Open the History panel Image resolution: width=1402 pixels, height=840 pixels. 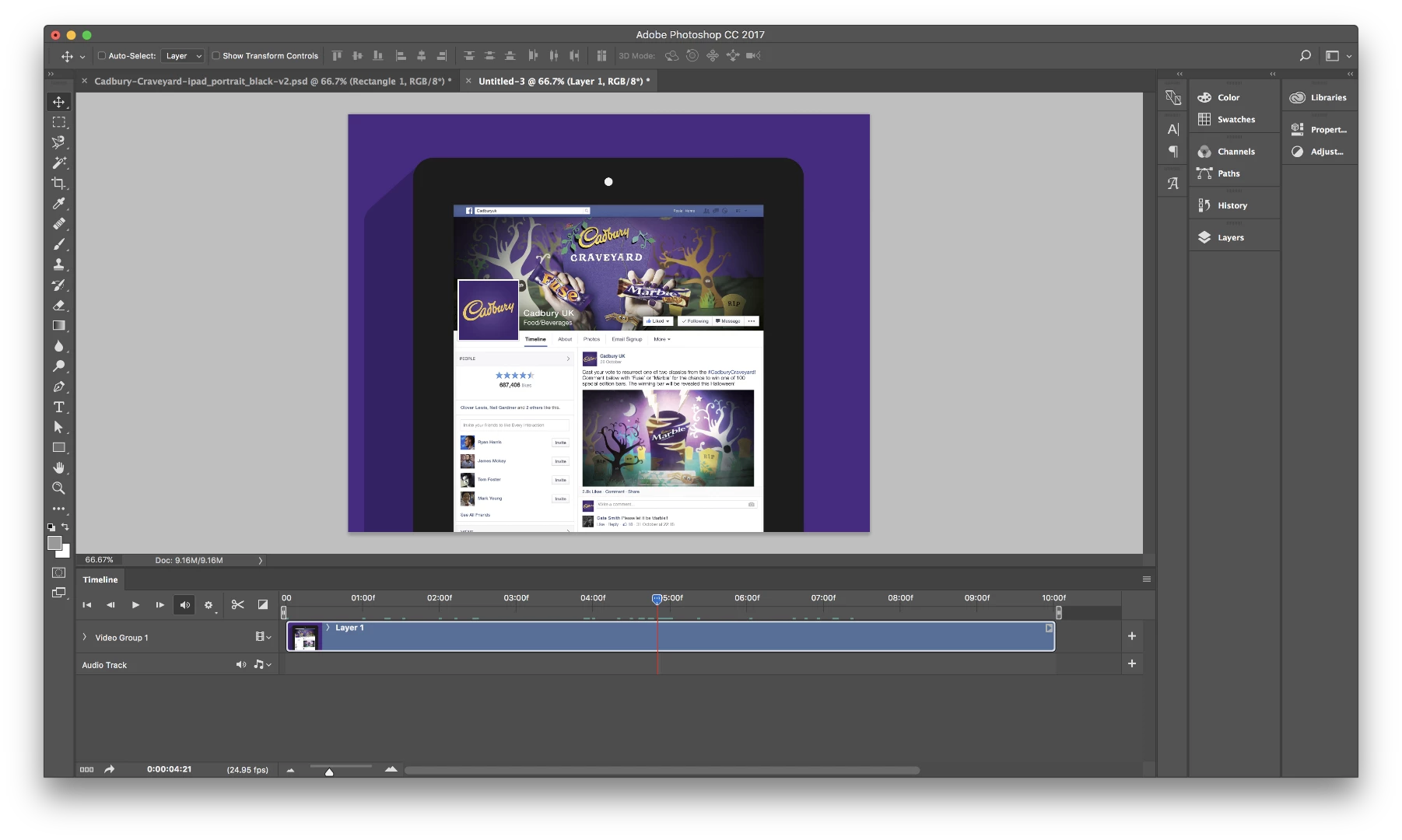[1232, 205]
